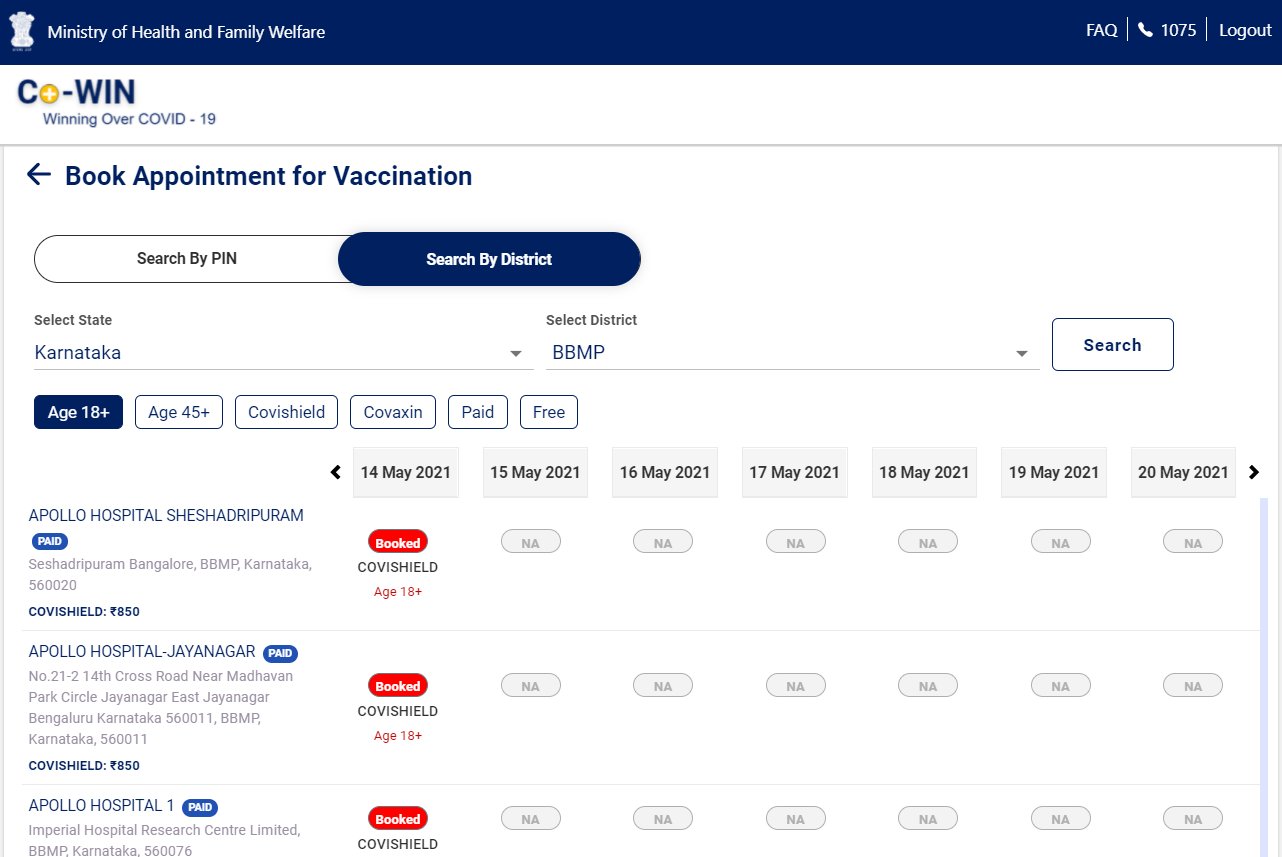The width and height of the screenshot is (1282, 857).
Task: Click Logout in the header
Action: [x=1245, y=30]
